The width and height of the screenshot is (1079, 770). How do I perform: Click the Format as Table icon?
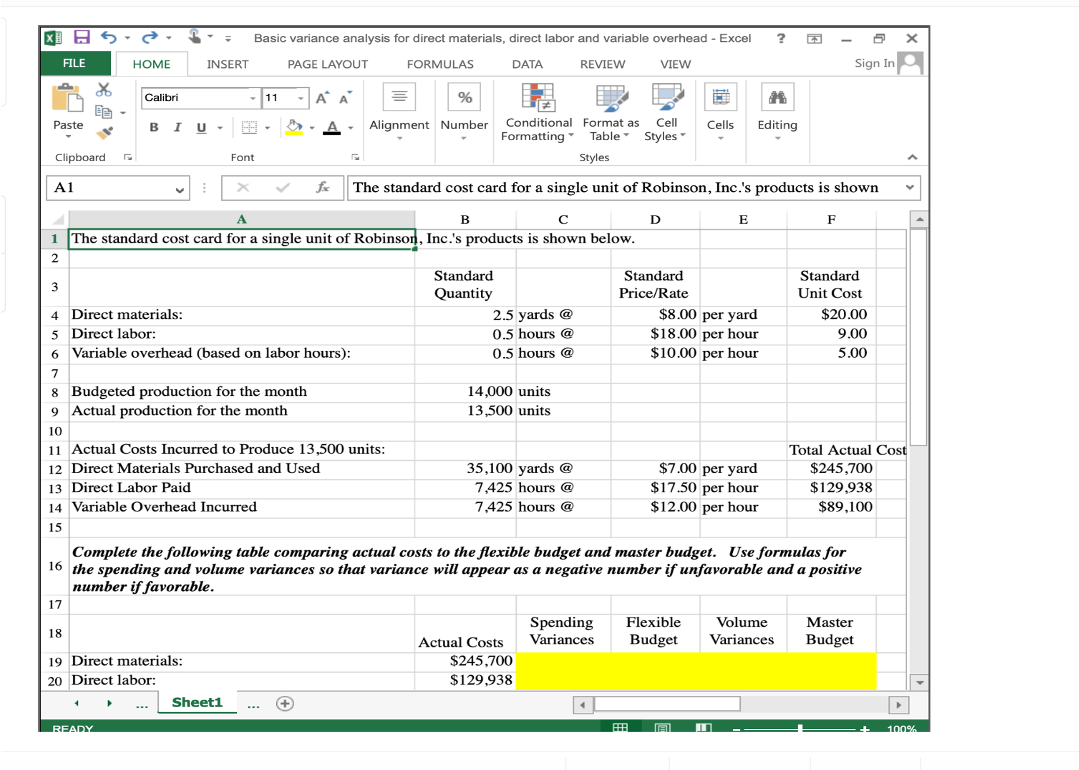tap(610, 112)
